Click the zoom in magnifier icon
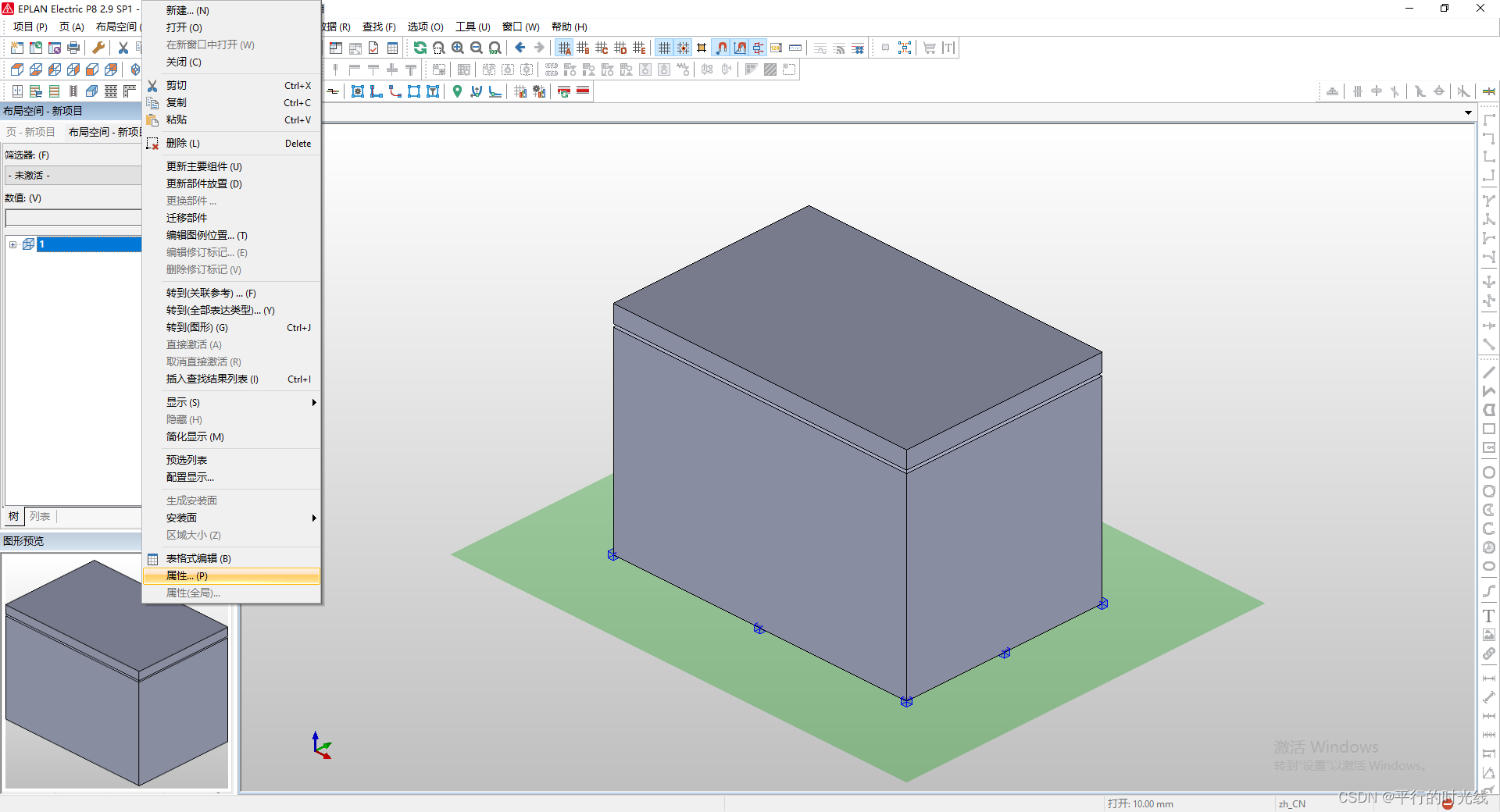 458,48
